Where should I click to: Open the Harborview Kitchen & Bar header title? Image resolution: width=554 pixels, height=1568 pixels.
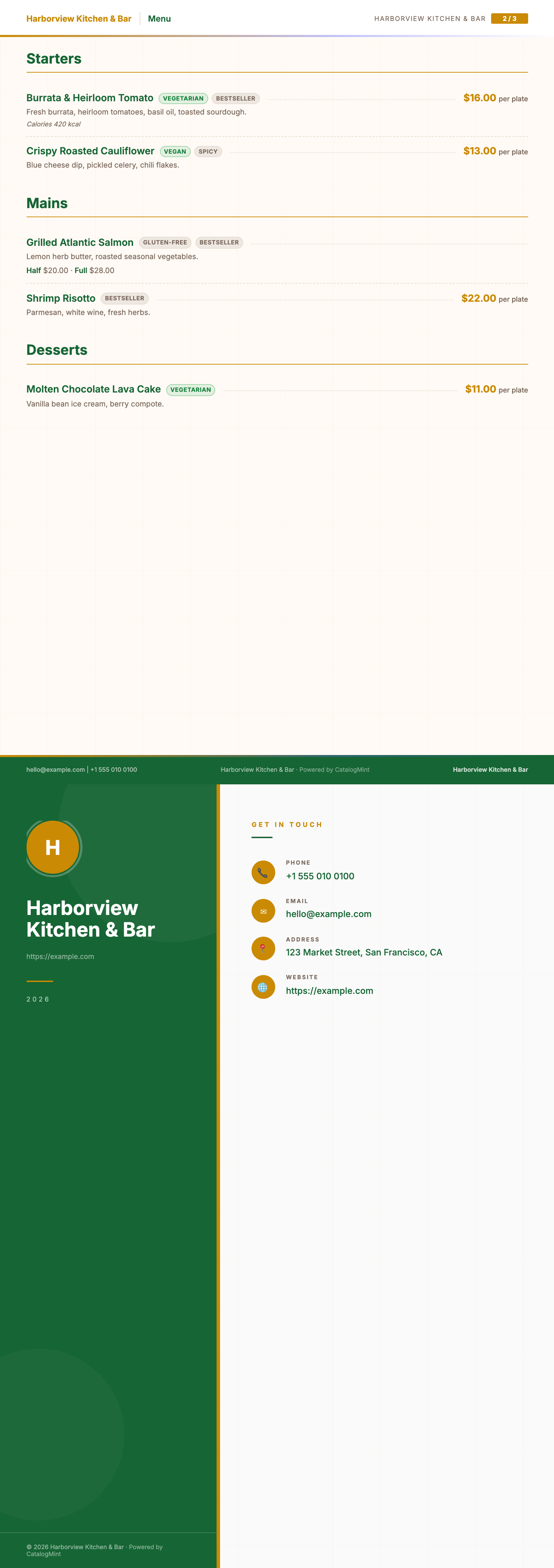click(79, 19)
